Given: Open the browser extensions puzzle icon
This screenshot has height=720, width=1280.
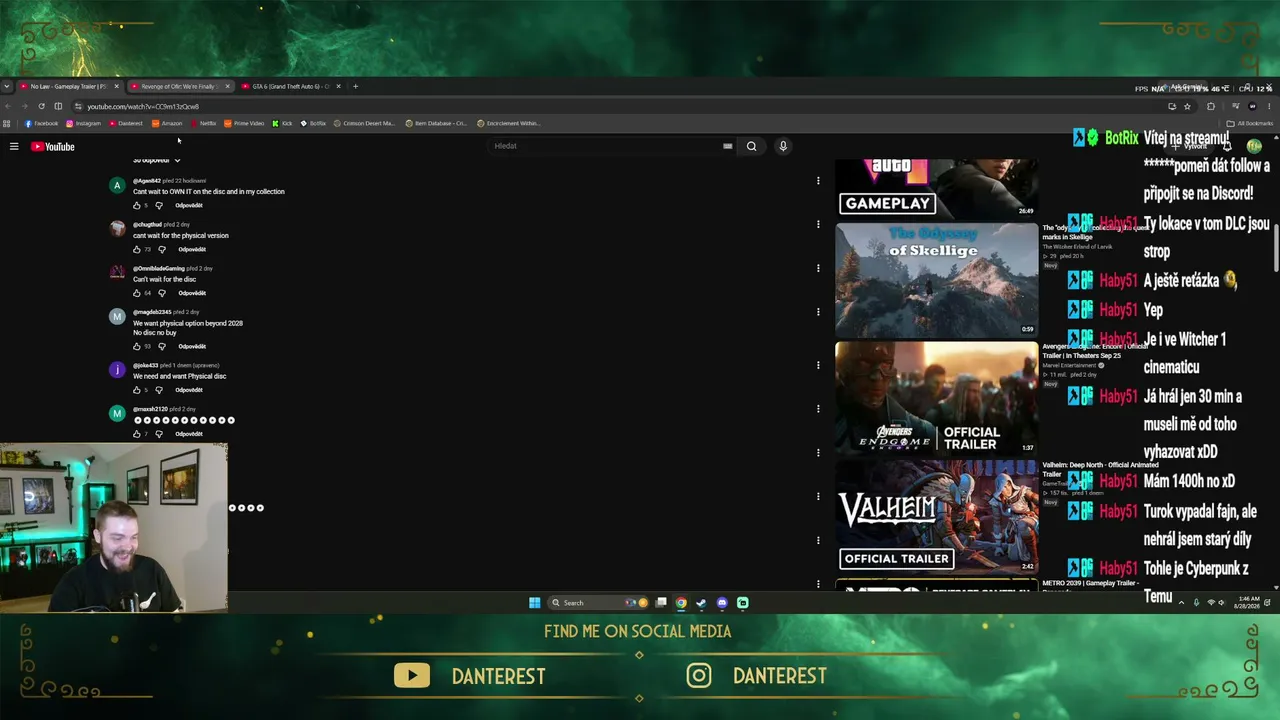Looking at the screenshot, I should (1211, 106).
